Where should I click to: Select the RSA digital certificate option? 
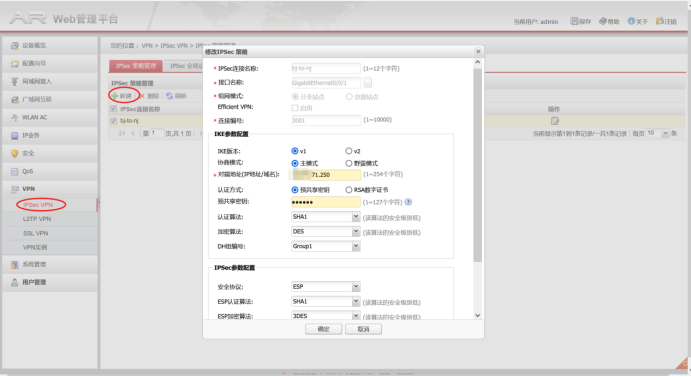[349, 190]
